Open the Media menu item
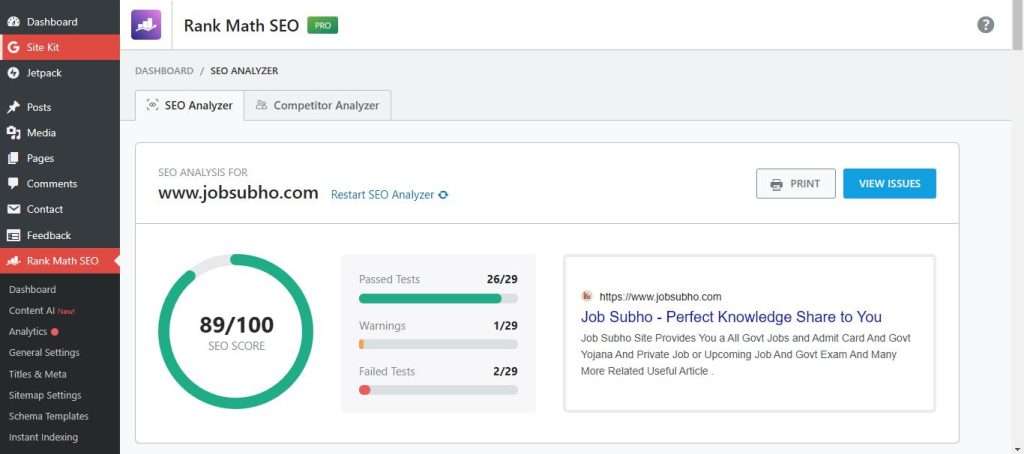 pos(60,133)
